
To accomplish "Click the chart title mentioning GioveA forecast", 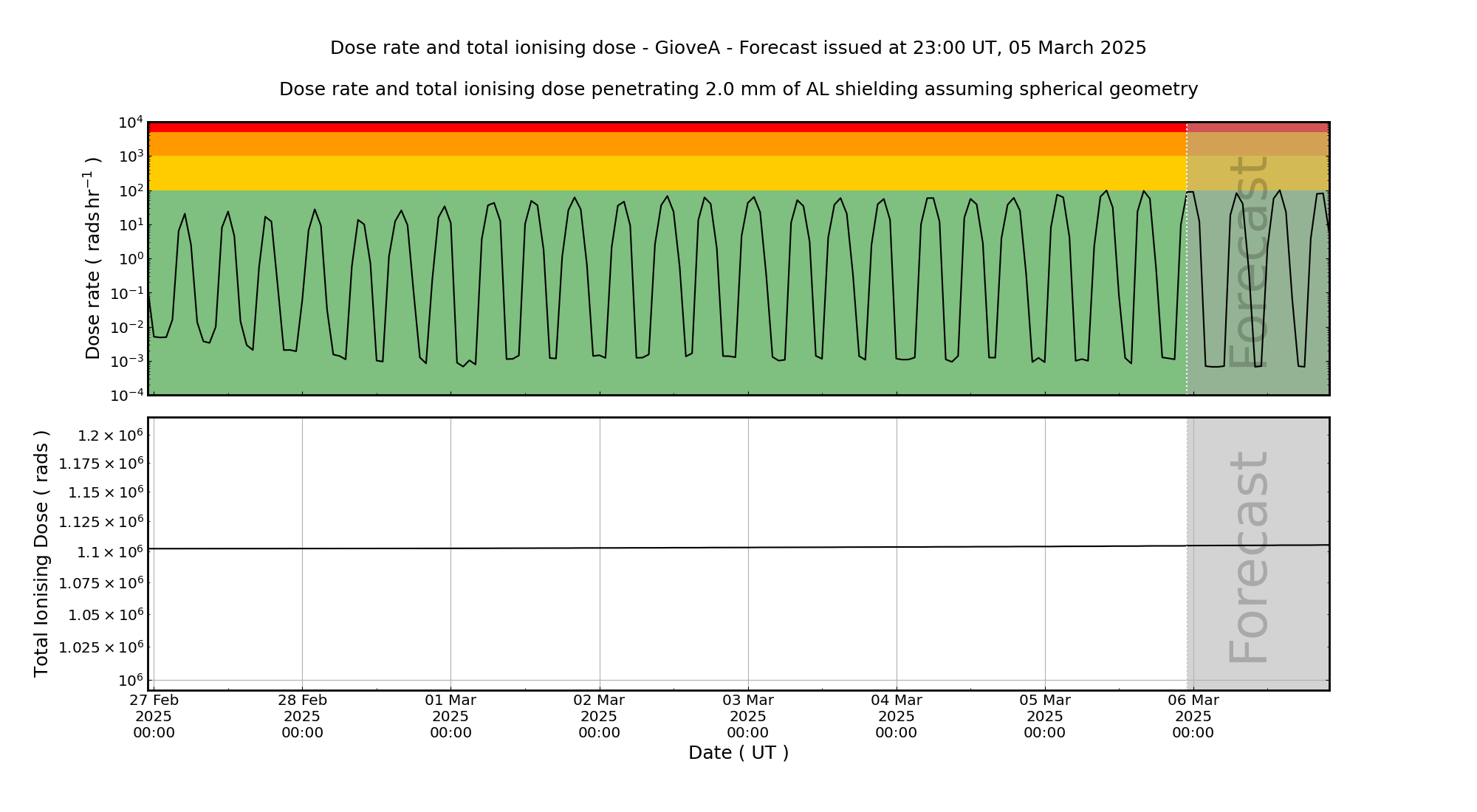I will [738, 48].
